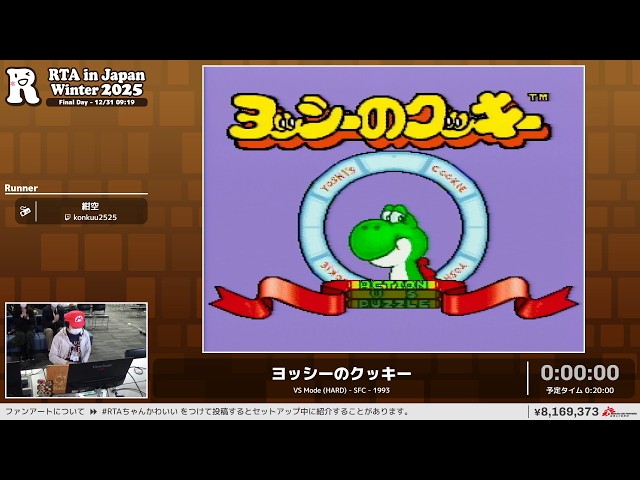Click the 'Final Day - 12/31 09:19' badge
Viewport: 640px width, 480px height.
point(97,102)
